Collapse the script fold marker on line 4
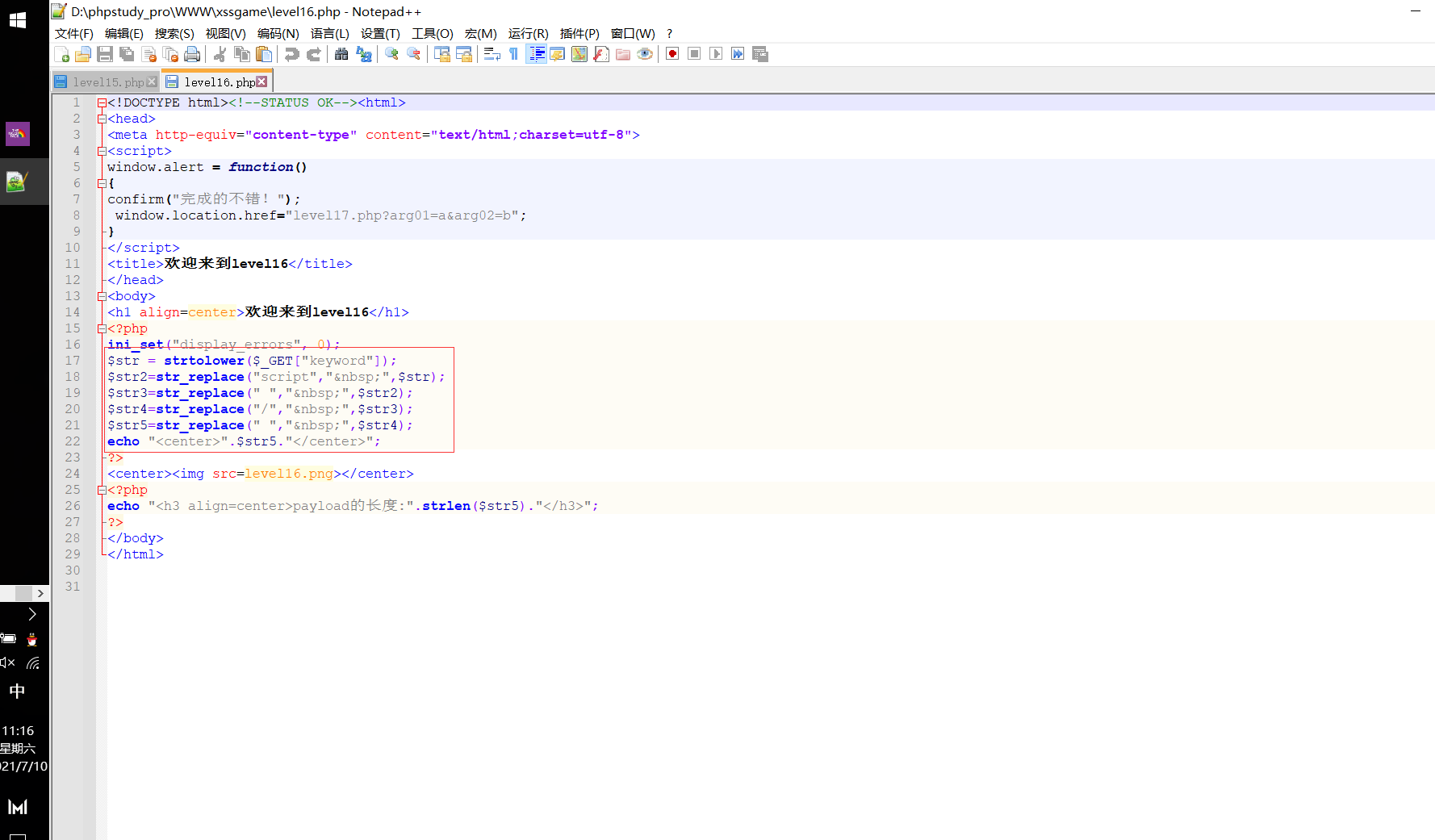Image resolution: width=1435 pixels, height=840 pixels. click(x=102, y=151)
